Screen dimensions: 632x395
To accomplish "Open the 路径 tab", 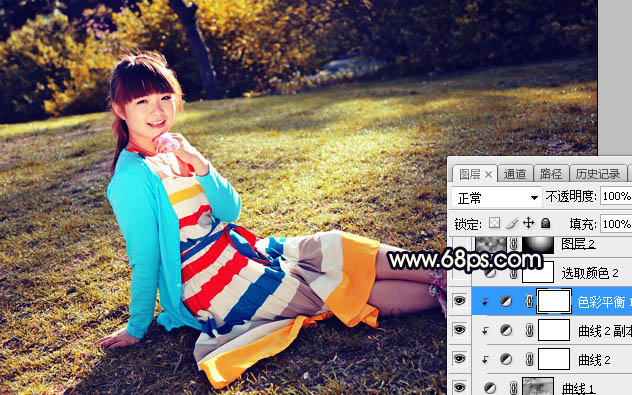I will (551, 174).
